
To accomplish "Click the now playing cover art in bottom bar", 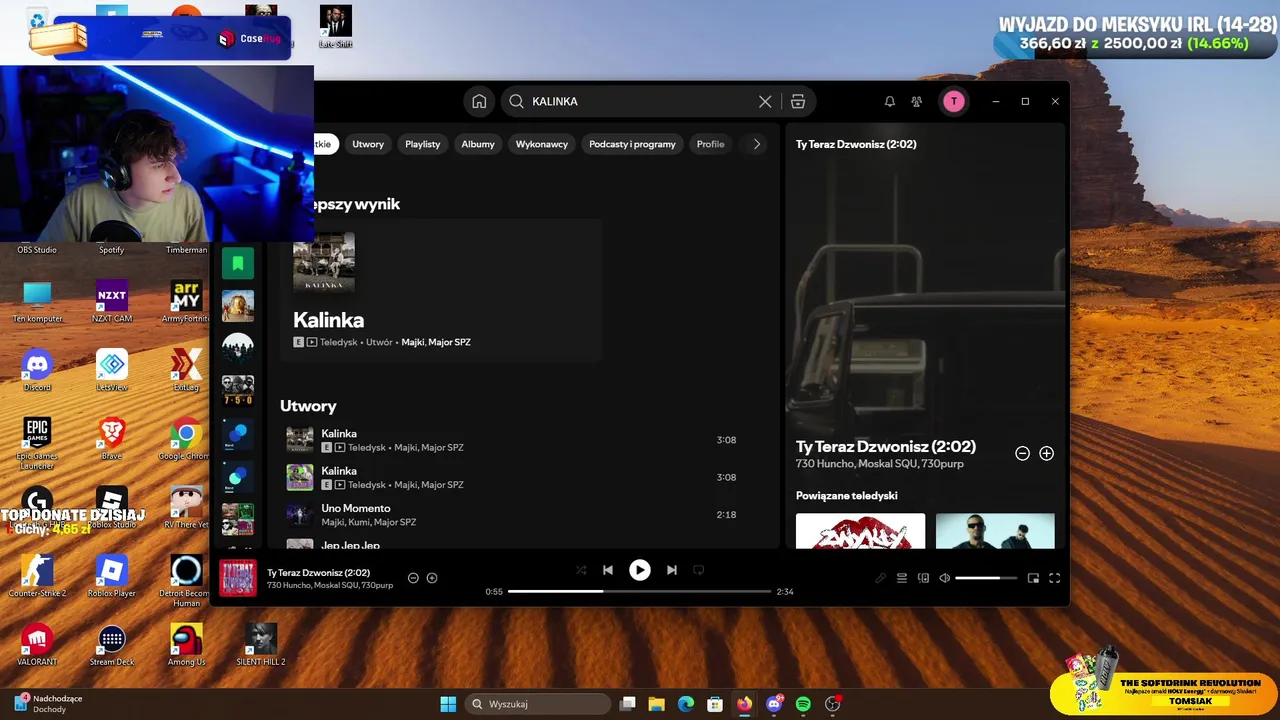I will (x=238, y=578).
